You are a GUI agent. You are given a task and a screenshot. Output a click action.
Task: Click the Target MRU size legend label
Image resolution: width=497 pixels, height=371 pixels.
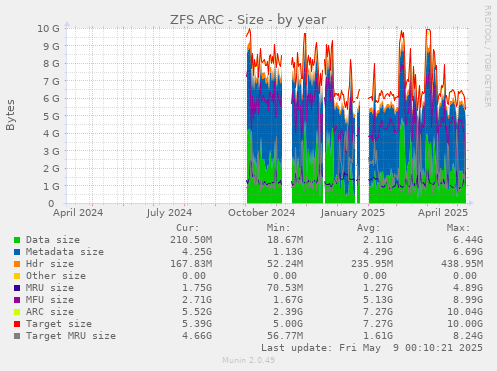pos(71,336)
